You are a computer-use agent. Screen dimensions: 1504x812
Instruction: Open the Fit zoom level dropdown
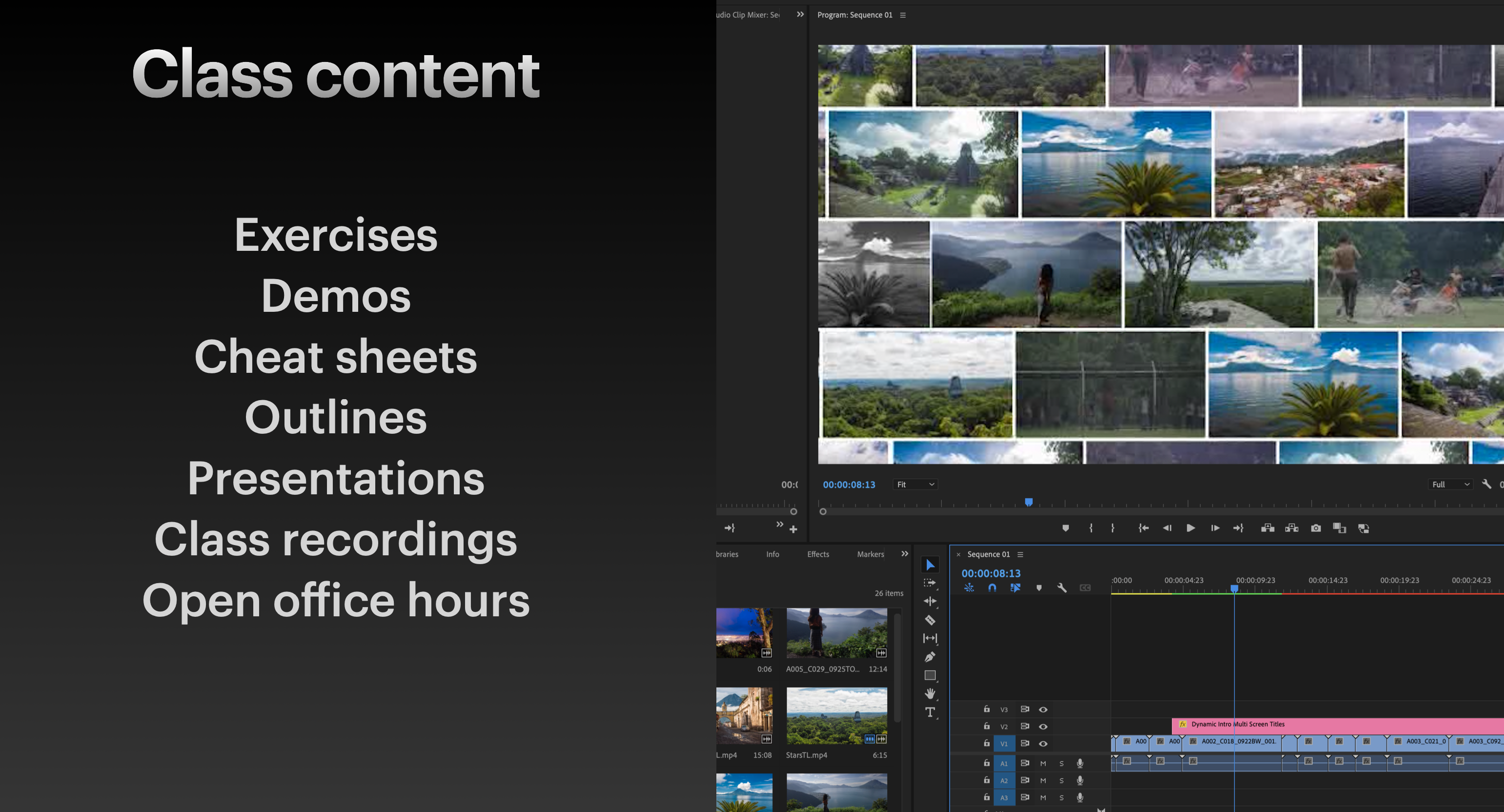tap(915, 485)
